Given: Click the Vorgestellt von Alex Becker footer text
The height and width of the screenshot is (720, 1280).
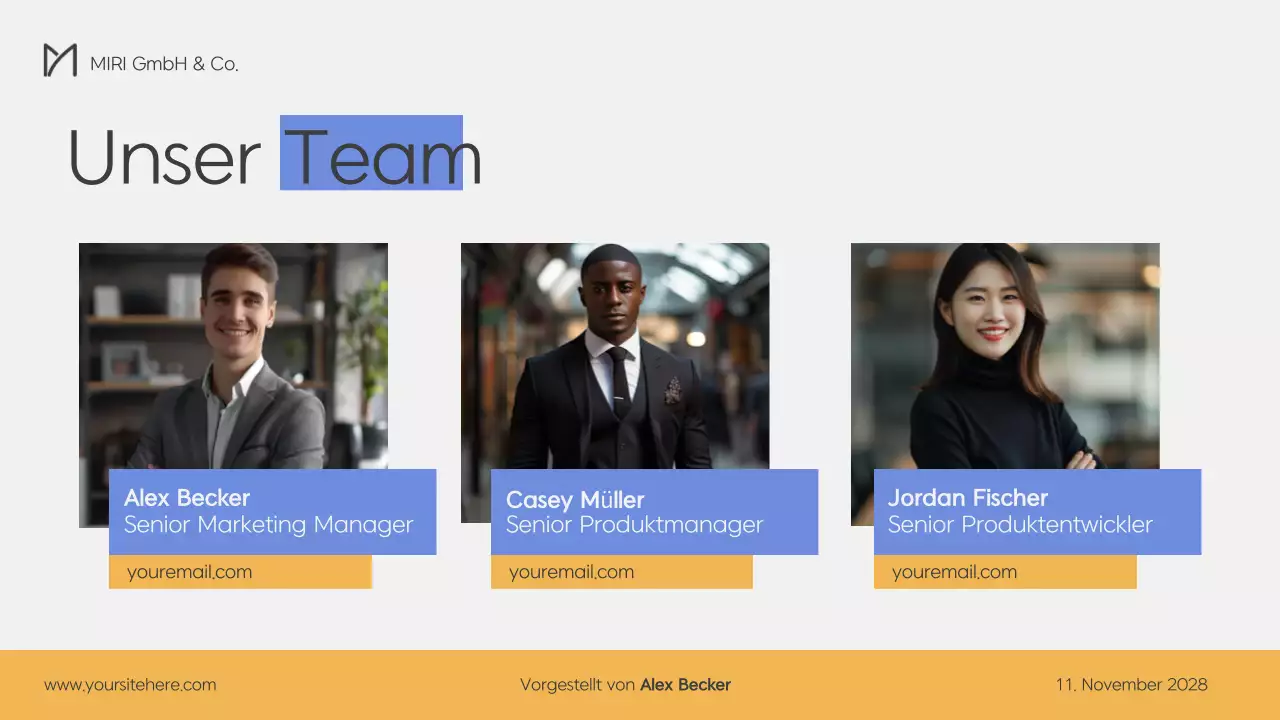Looking at the screenshot, I should [x=625, y=685].
